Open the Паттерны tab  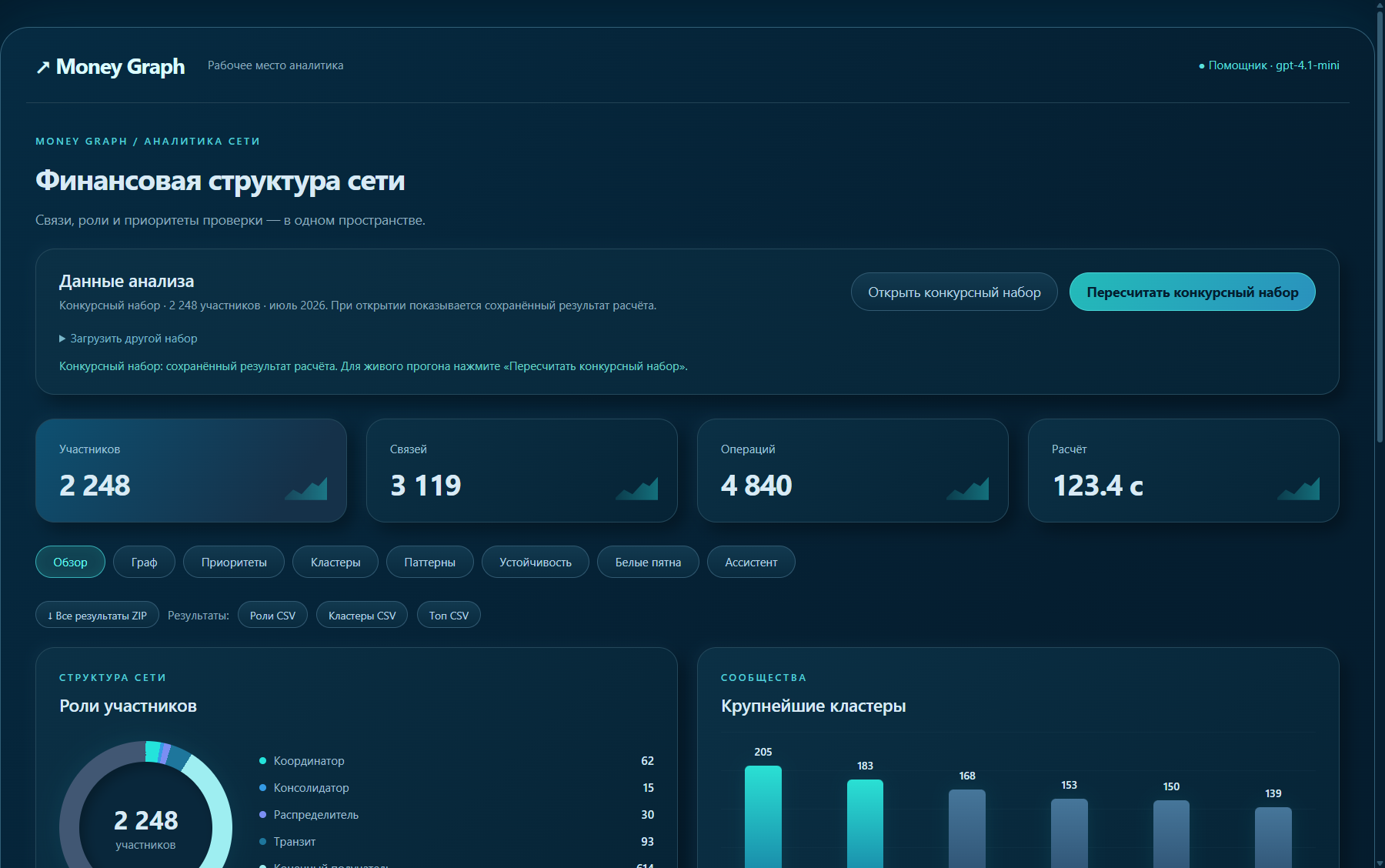[430, 562]
